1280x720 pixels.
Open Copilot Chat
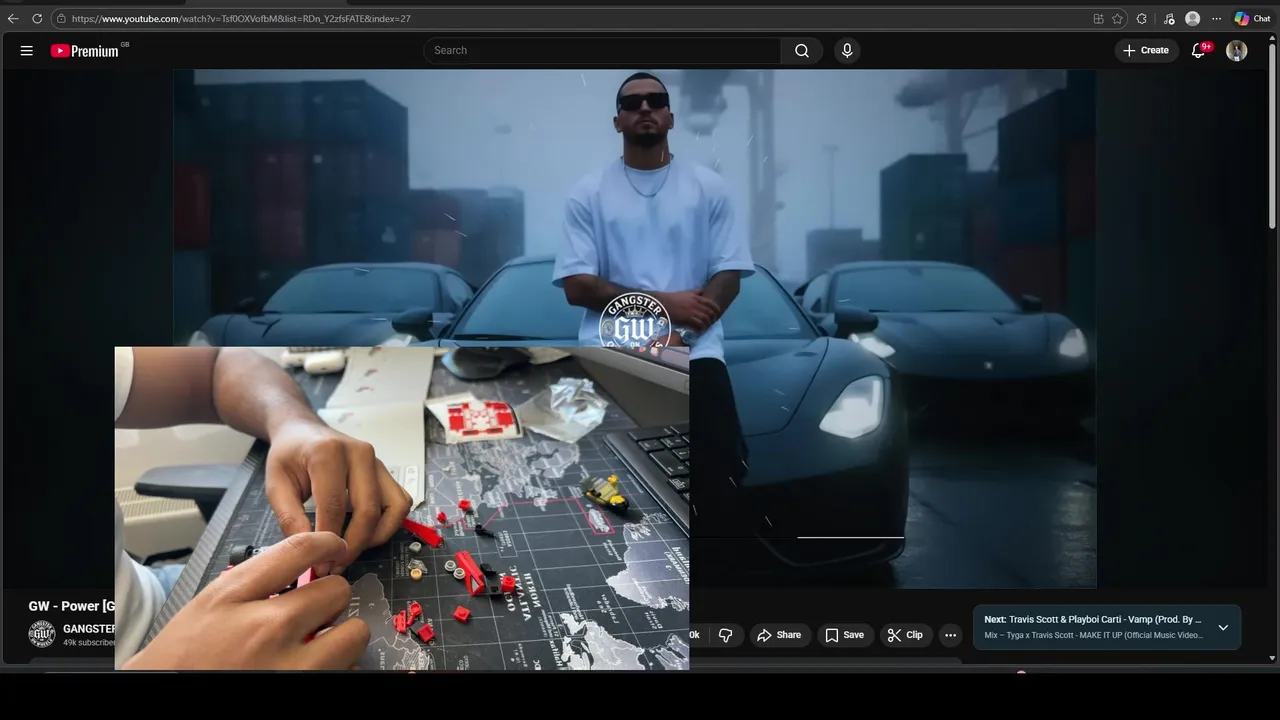1252,18
